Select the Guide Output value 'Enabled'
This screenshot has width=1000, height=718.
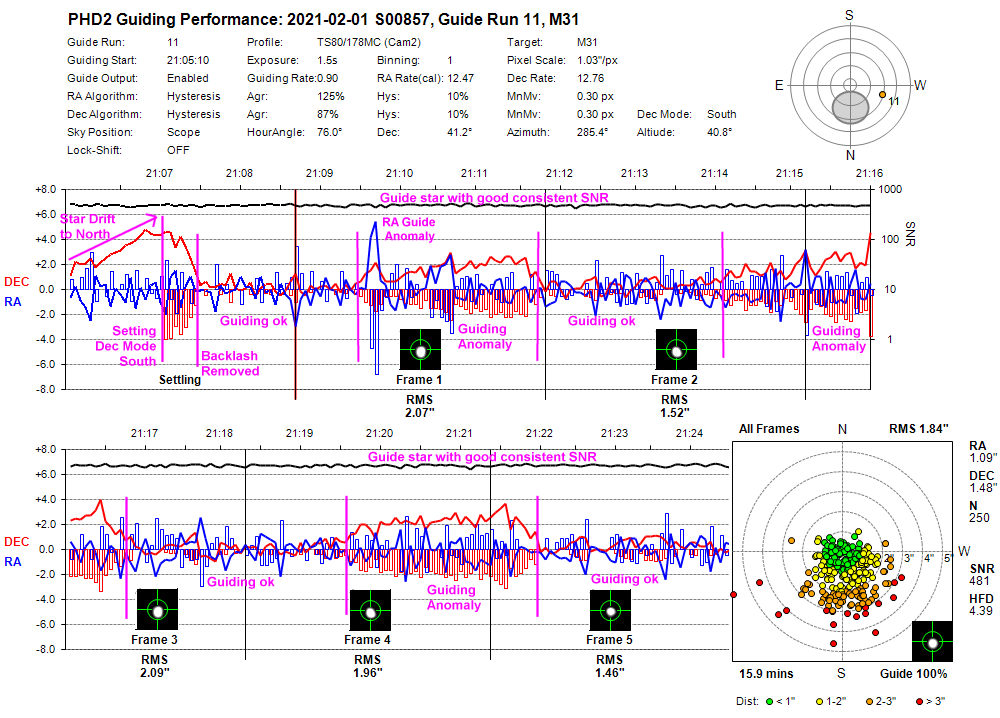pos(188,78)
